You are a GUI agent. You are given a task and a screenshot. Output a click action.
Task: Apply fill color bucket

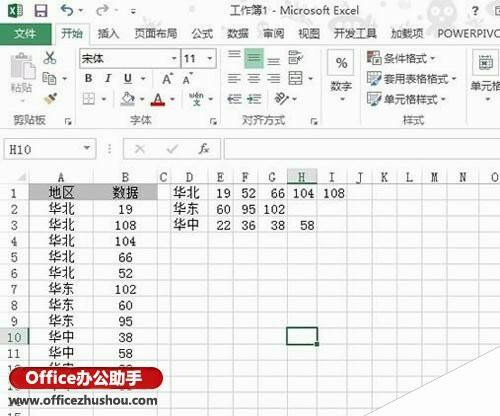(x=128, y=99)
